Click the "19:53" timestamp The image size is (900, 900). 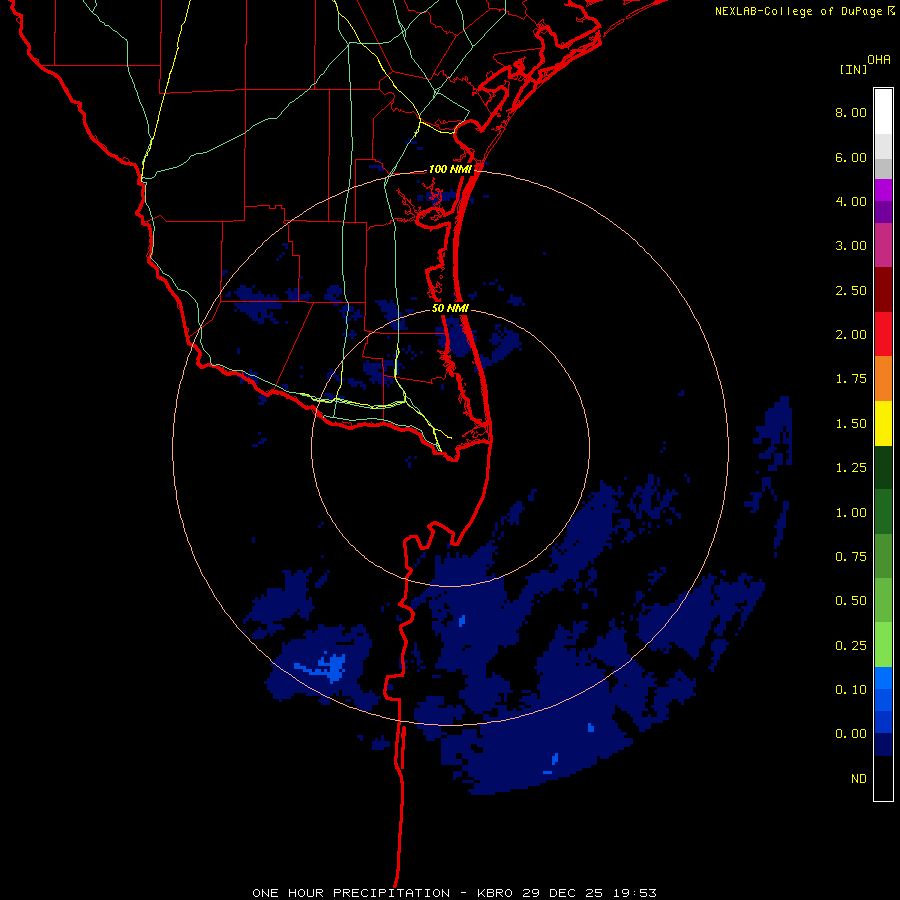[635, 893]
